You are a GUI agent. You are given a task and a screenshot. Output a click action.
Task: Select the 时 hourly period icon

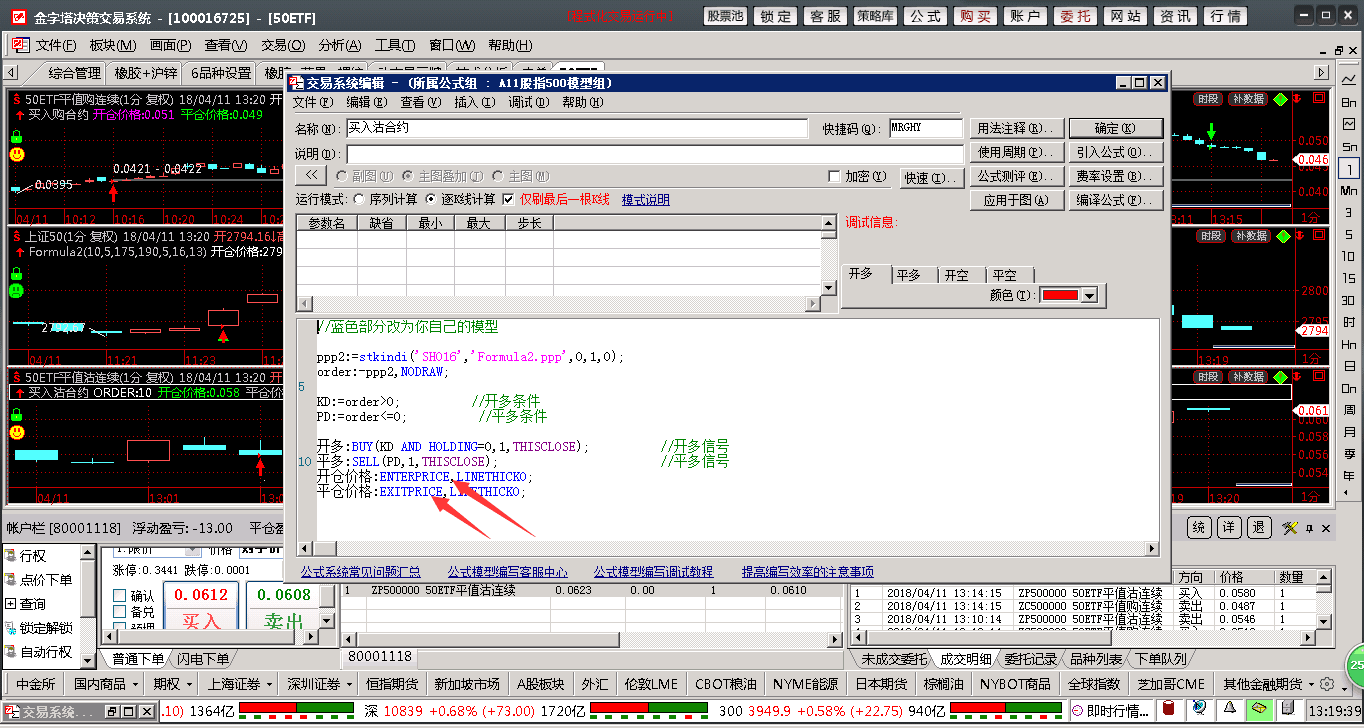(x=1349, y=322)
